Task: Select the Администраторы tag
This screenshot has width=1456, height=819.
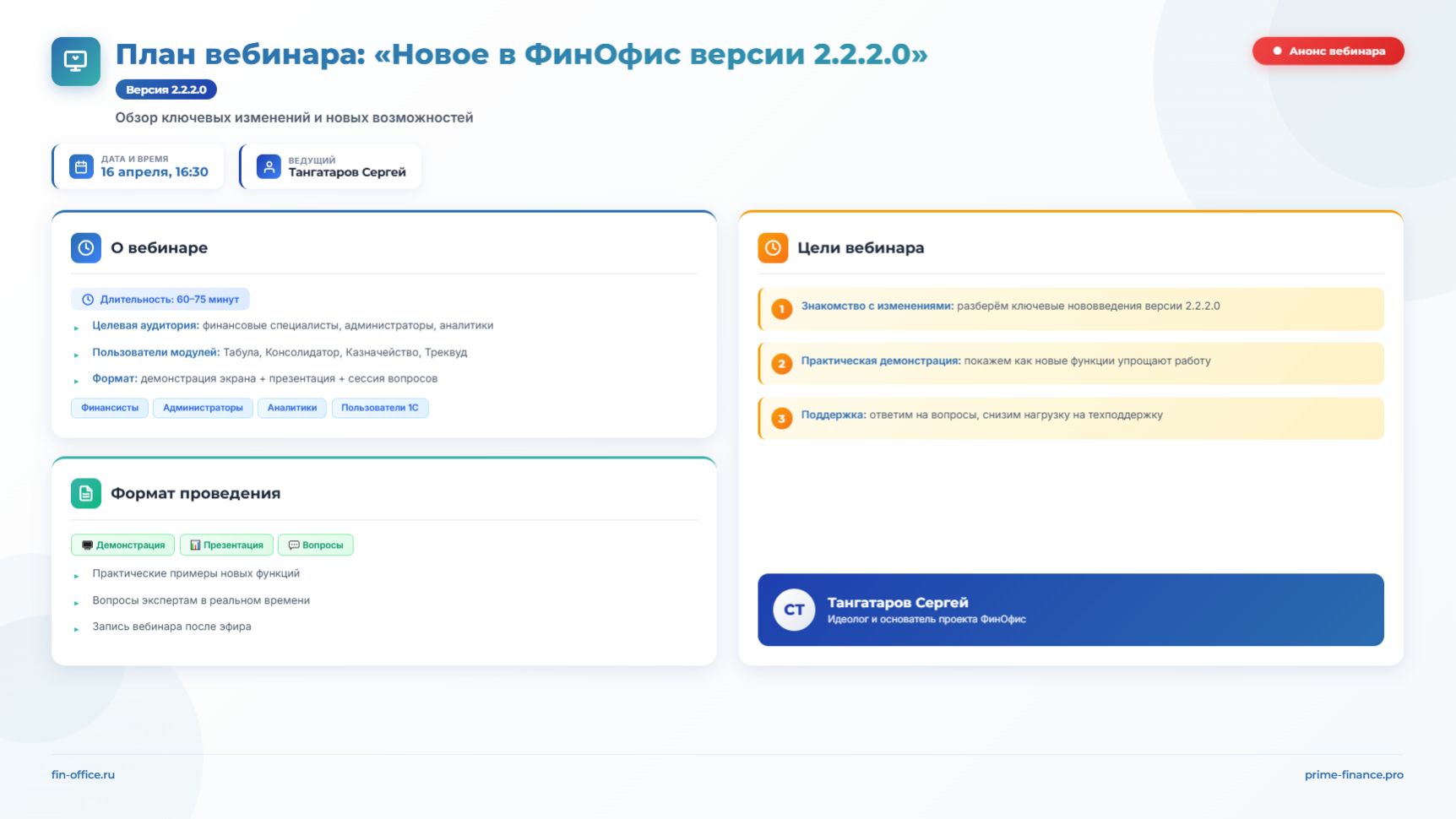Action: (x=203, y=408)
